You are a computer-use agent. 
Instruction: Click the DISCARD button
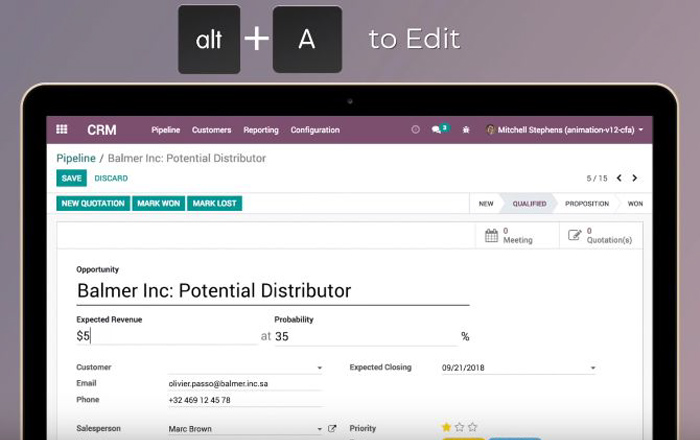111,178
